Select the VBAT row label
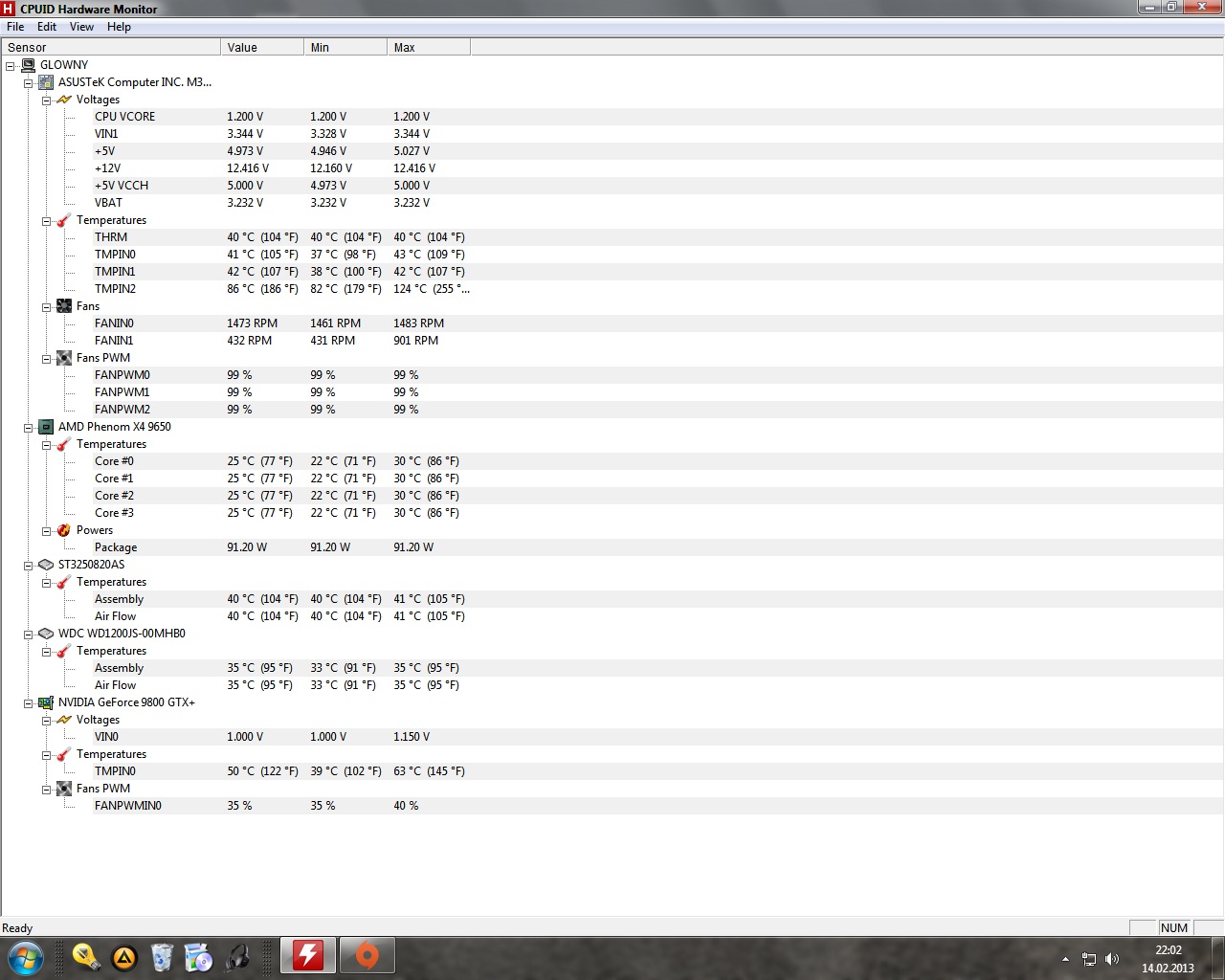The width and height of the screenshot is (1225, 980). (108, 203)
